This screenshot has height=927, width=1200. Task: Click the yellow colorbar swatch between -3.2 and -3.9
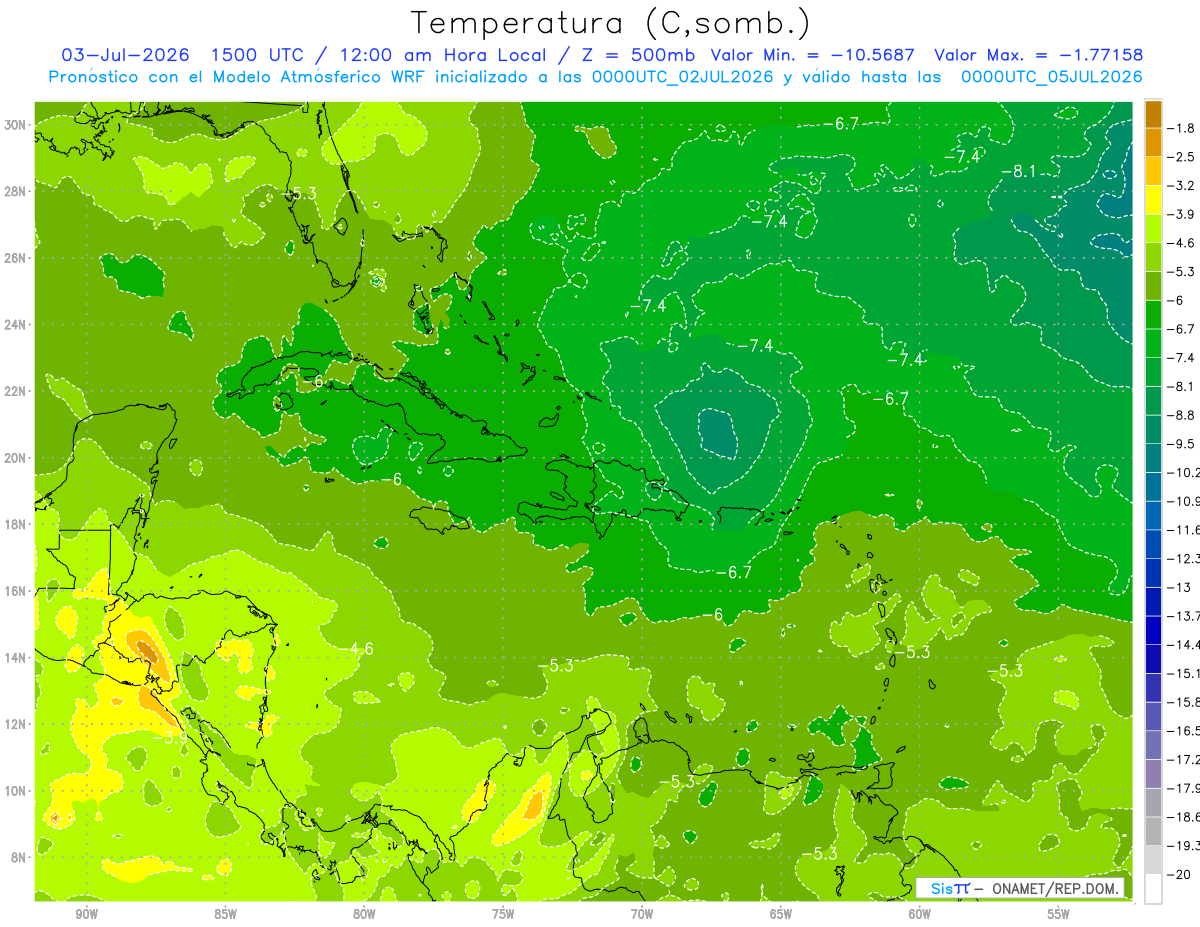click(x=1153, y=200)
